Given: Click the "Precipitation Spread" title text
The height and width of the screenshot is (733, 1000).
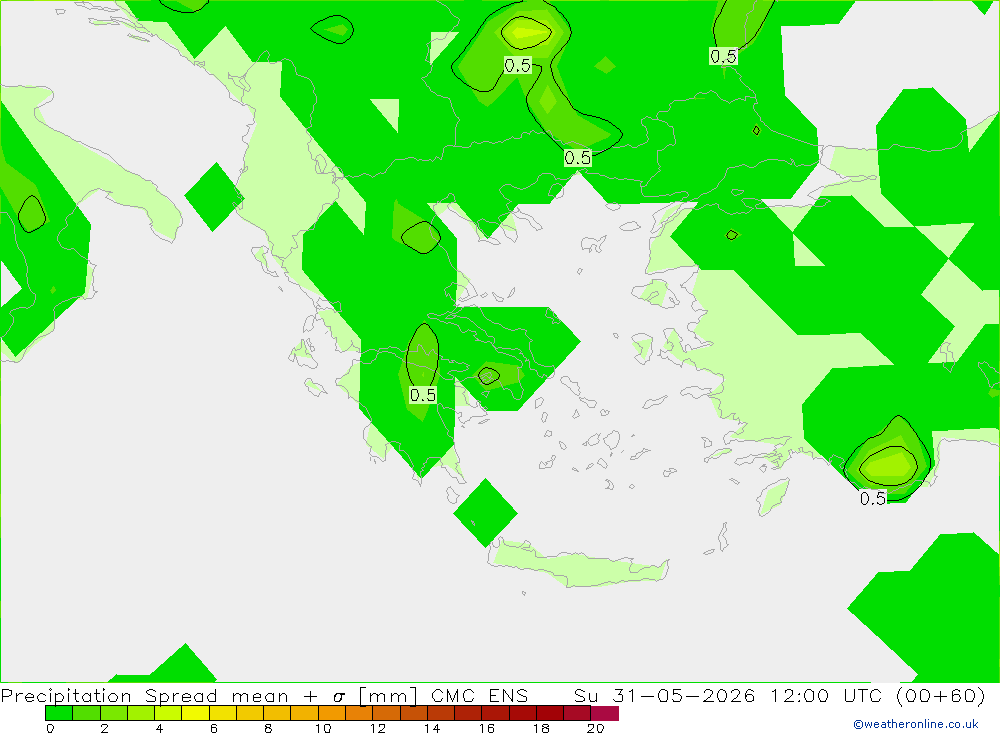Looking at the screenshot, I should [109, 696].
